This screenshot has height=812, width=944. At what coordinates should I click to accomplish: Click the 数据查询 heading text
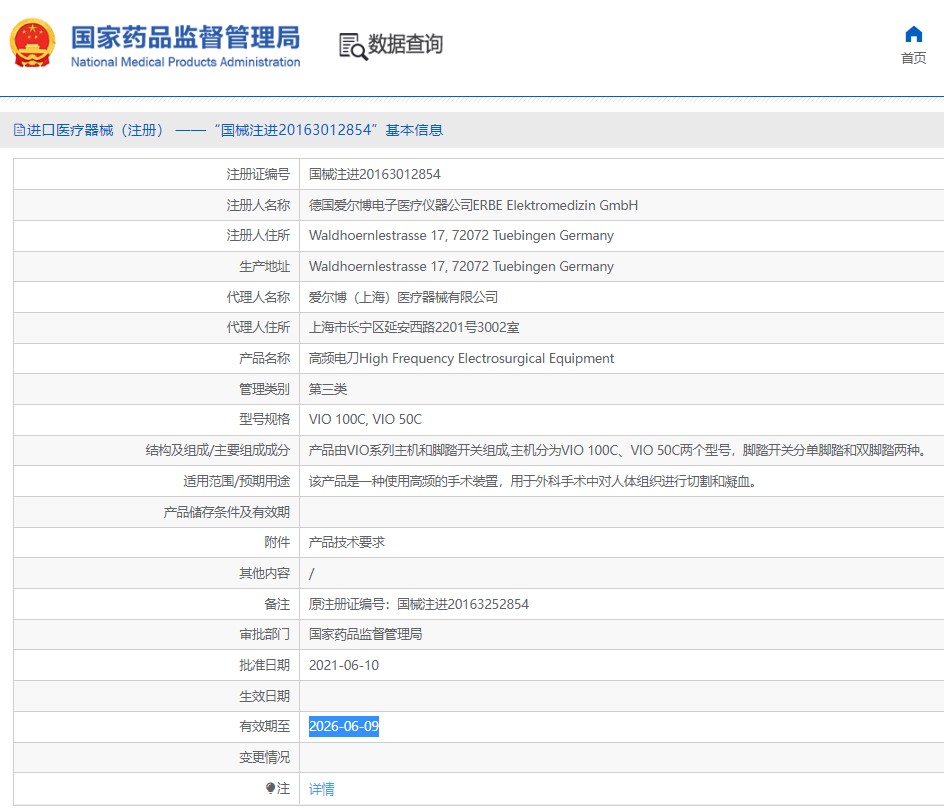click(x=405, y=44)
